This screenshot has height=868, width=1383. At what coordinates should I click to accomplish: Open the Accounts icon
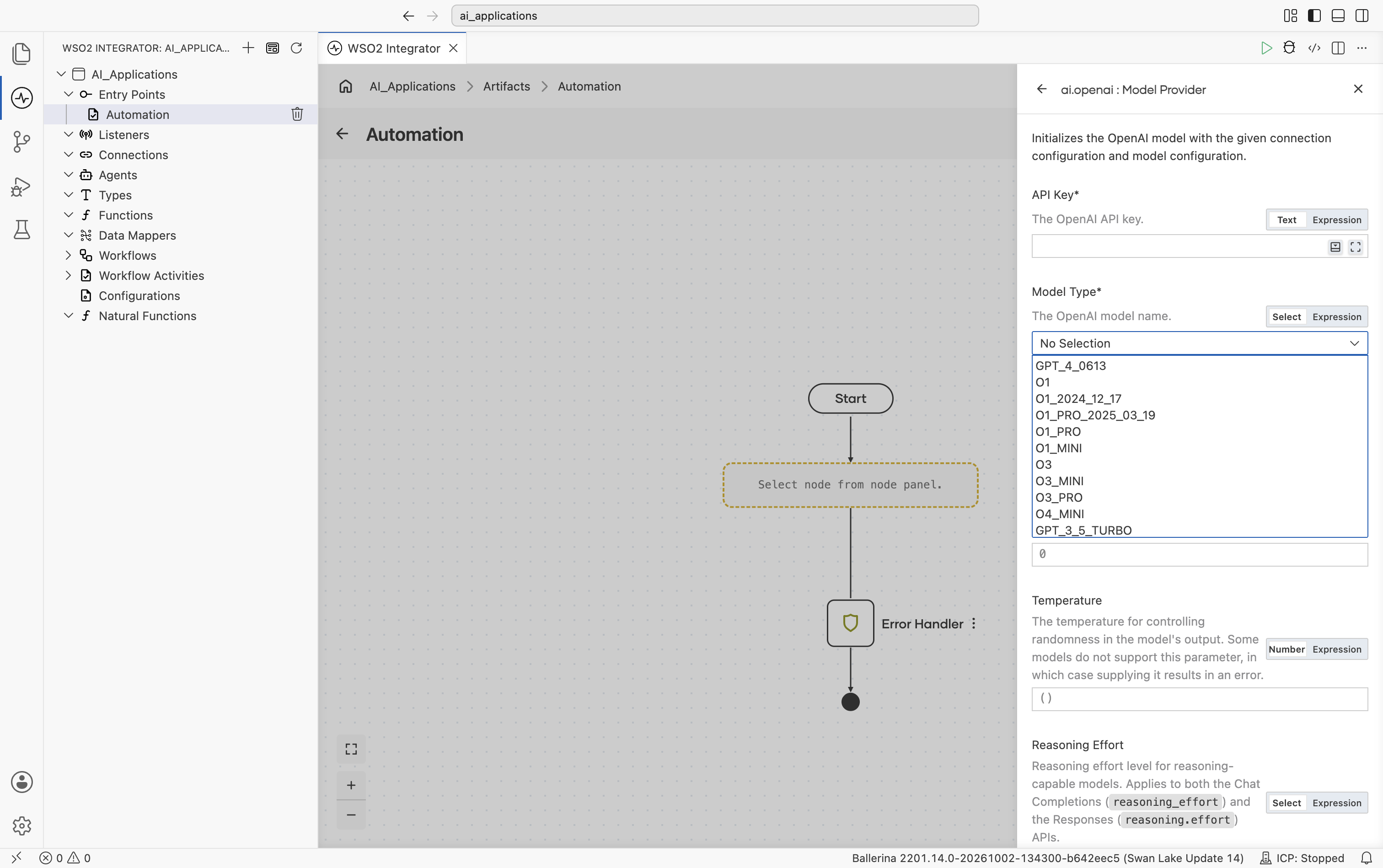(x=22, y=782)
